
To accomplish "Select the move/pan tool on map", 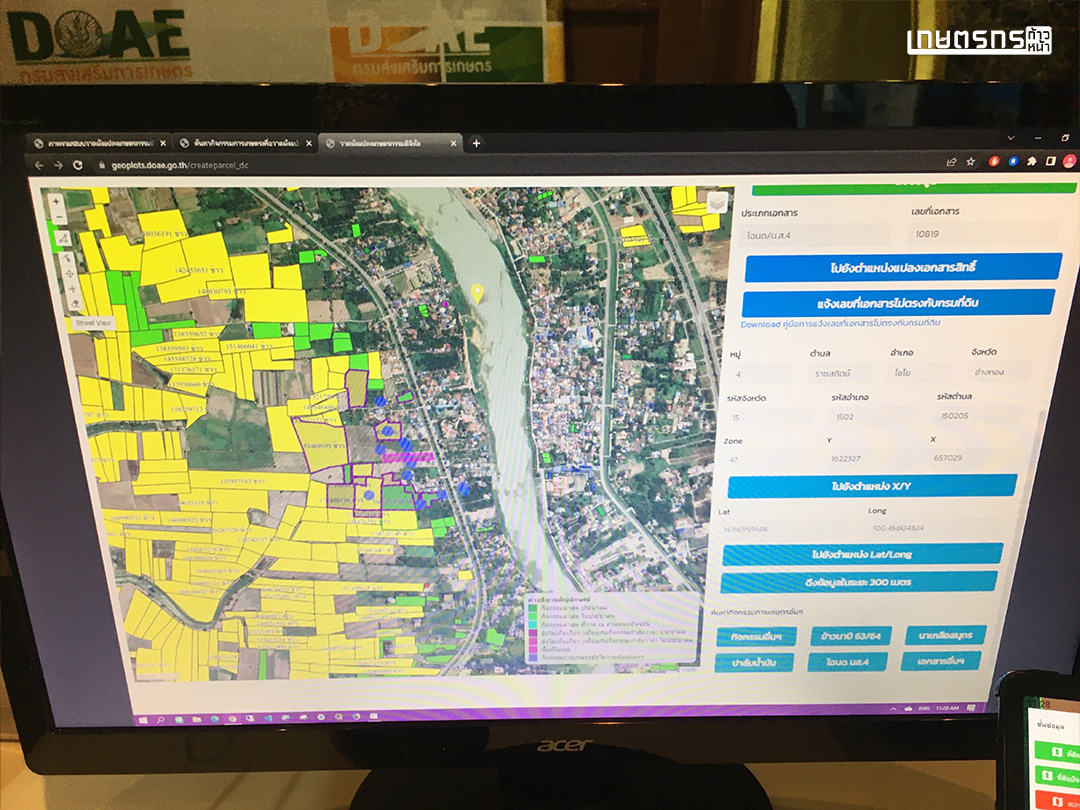I will (x=70, y=273).
